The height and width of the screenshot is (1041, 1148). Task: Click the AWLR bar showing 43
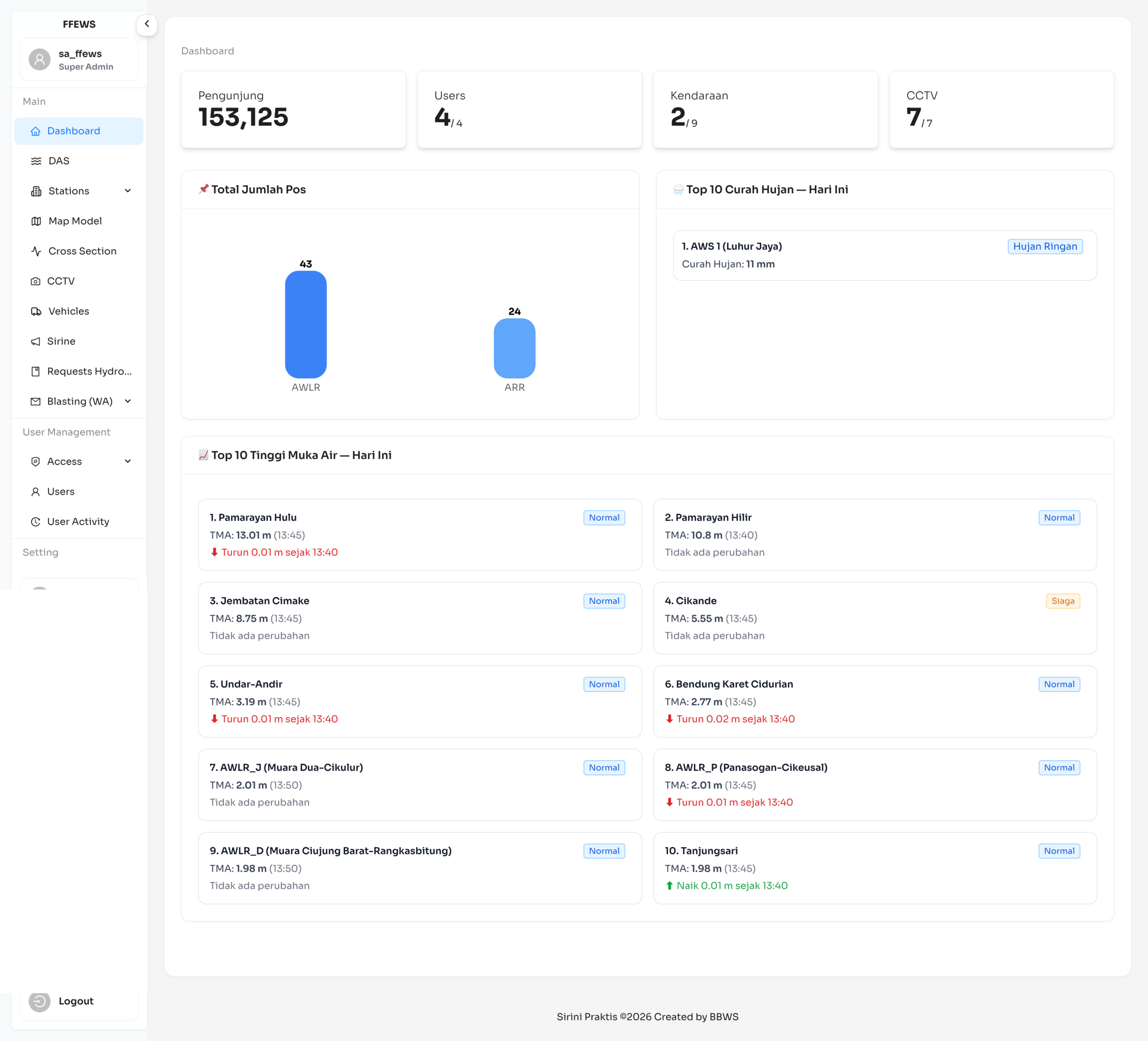click(x=306, y=324)
